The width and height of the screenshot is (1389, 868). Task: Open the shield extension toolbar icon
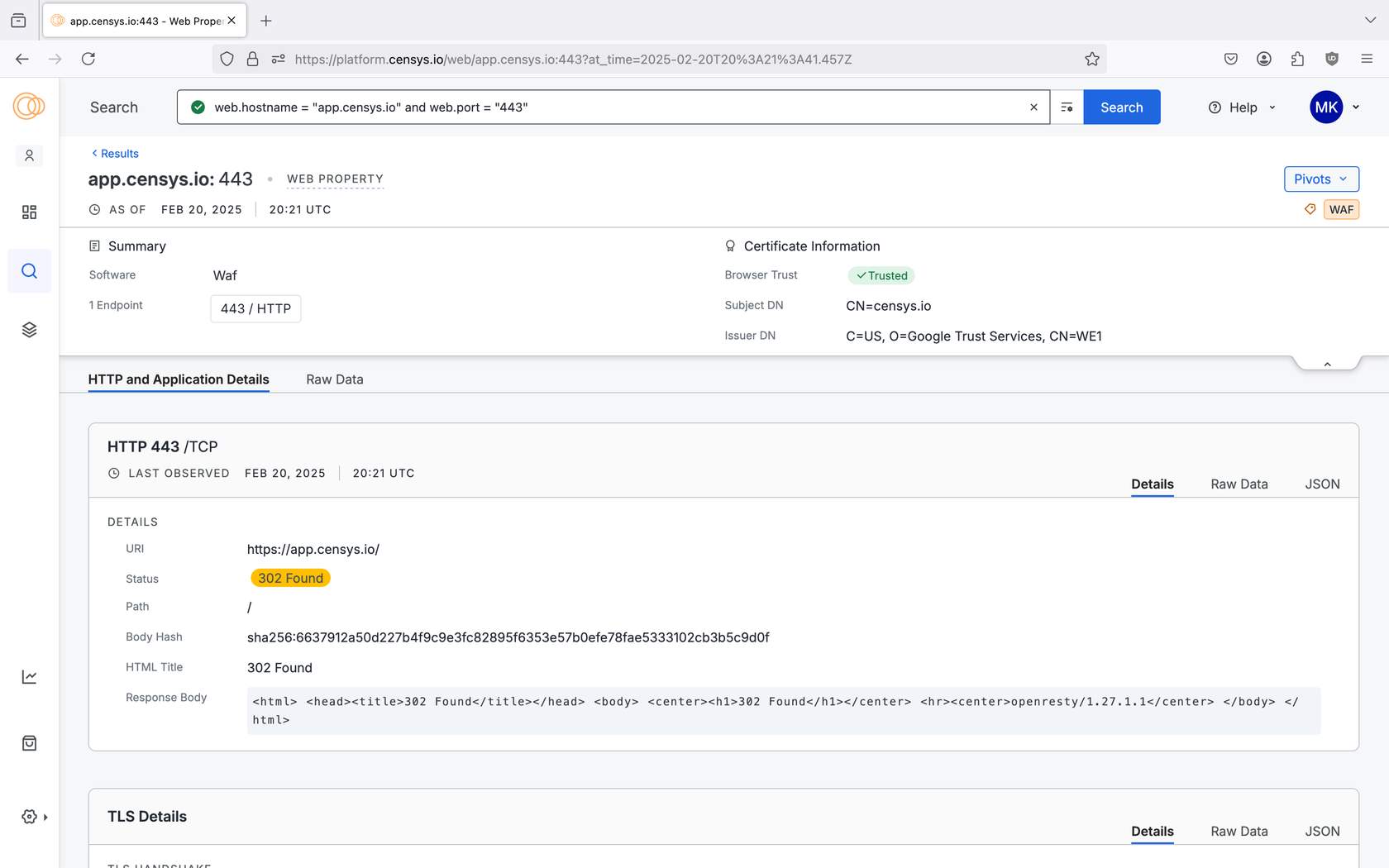(1332, 59)
